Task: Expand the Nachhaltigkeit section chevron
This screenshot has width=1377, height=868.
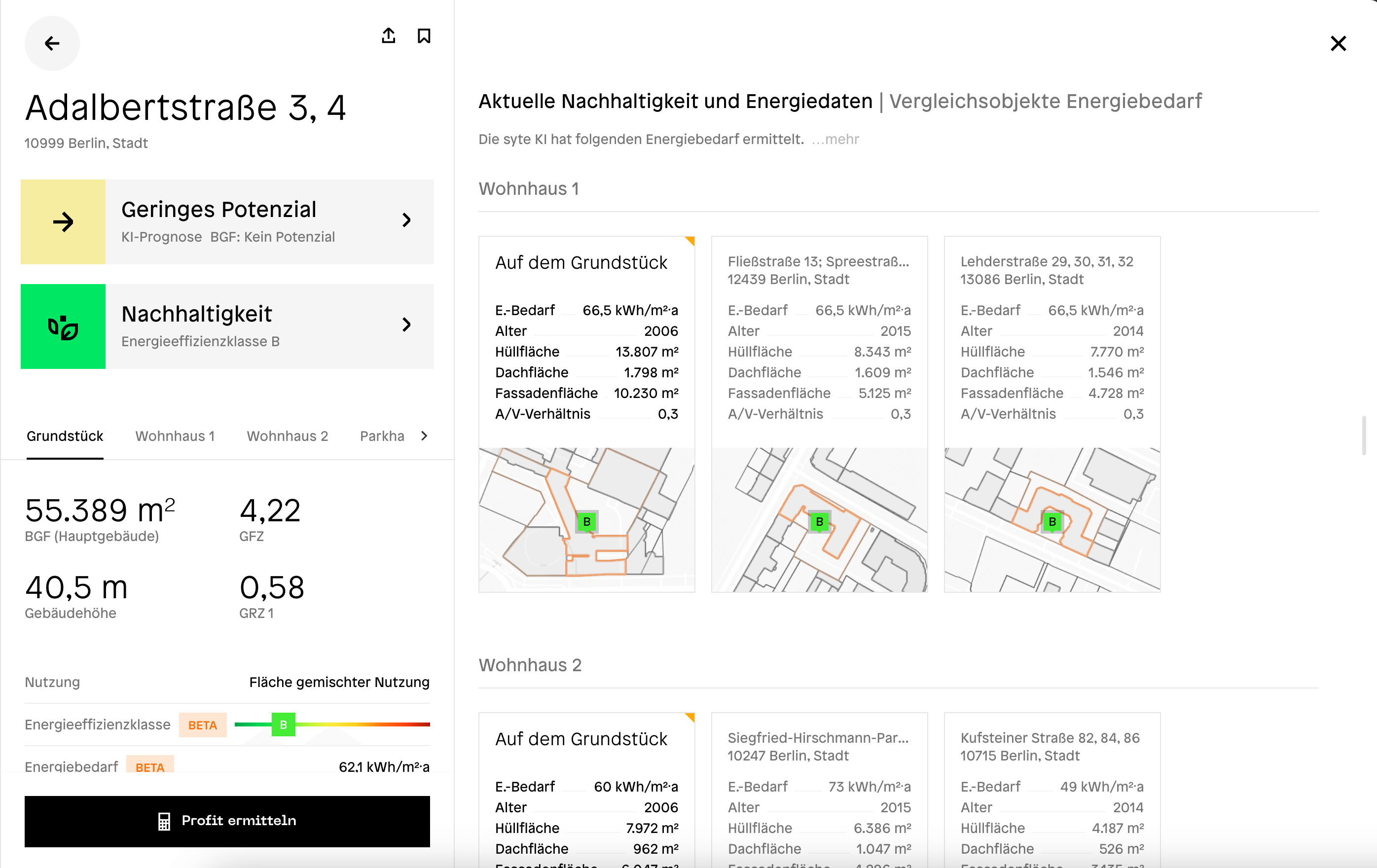Action: coord(406,325)
